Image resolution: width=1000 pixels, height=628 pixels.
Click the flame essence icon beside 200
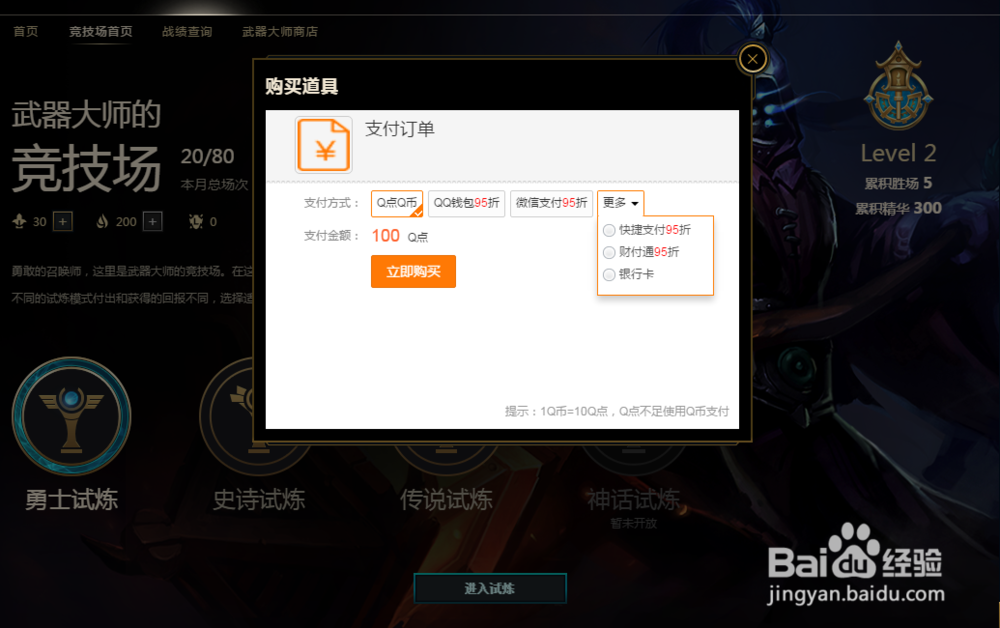point(102,221)
